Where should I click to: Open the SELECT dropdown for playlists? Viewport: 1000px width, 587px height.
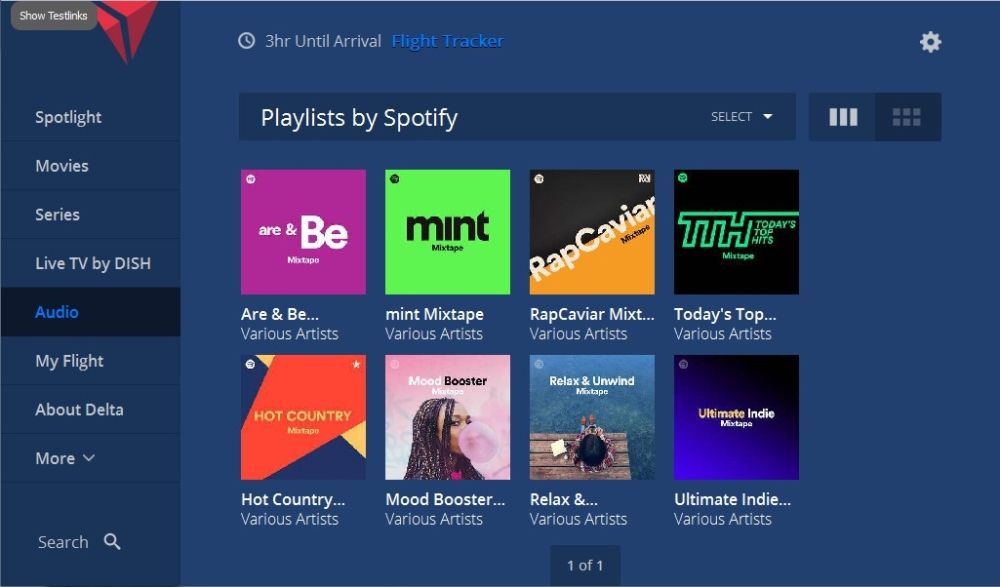click(740, 116)
